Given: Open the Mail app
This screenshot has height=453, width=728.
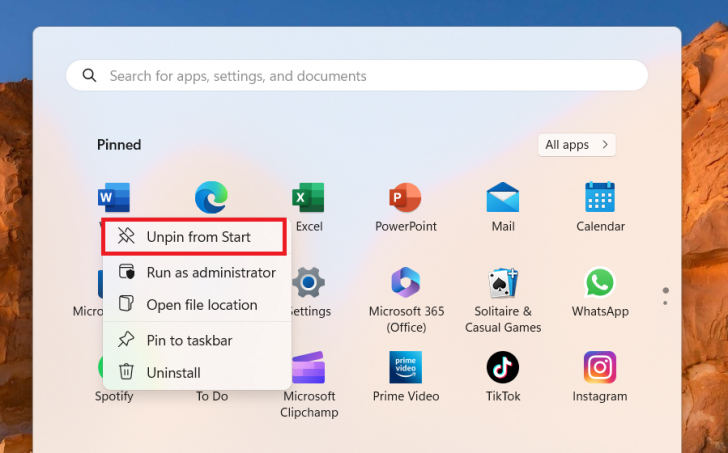Looking at the screenshot, I should tap(503, 197).
